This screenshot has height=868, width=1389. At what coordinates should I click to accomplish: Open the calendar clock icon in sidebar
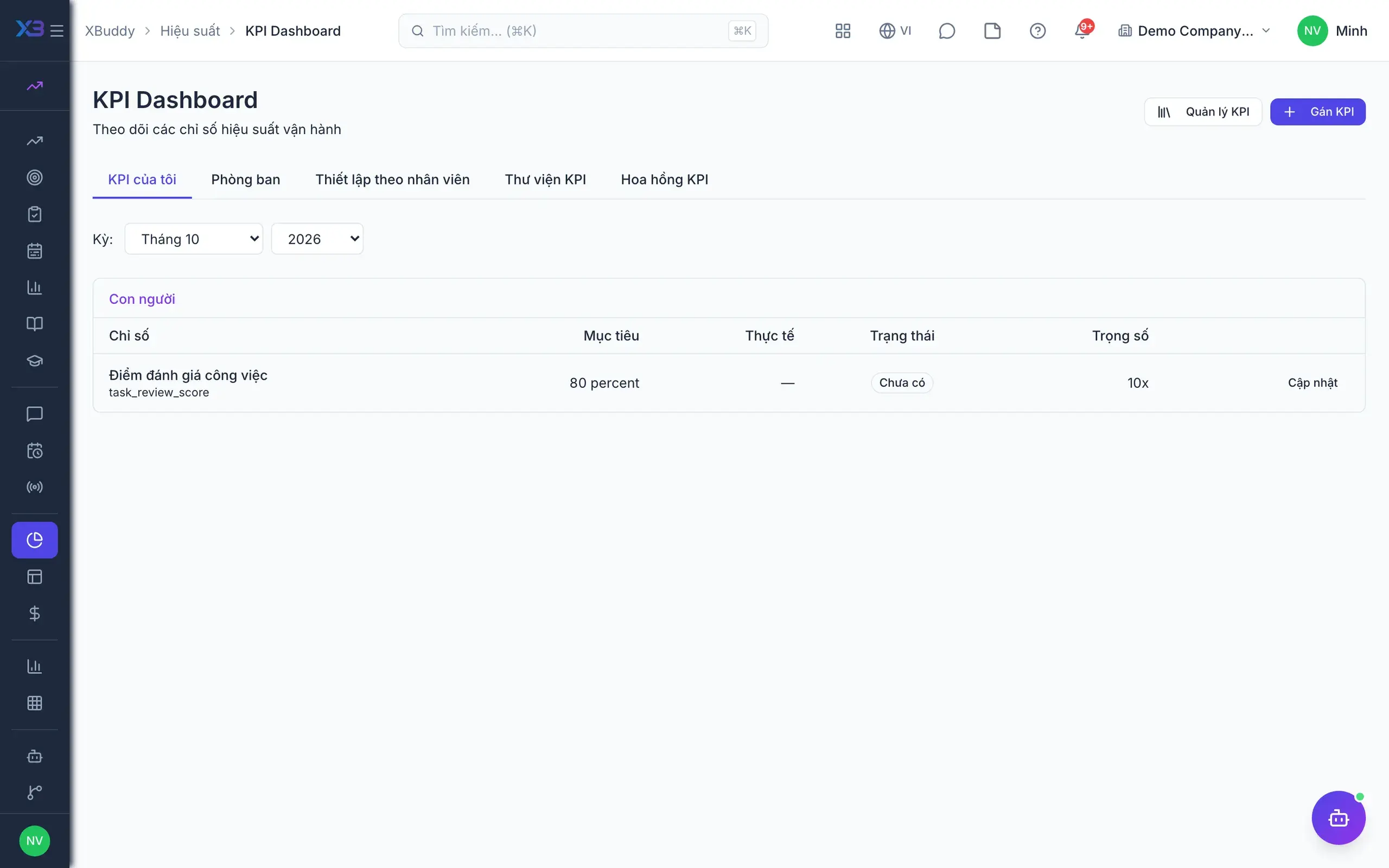pyautogui.click(x=34, y=451)
